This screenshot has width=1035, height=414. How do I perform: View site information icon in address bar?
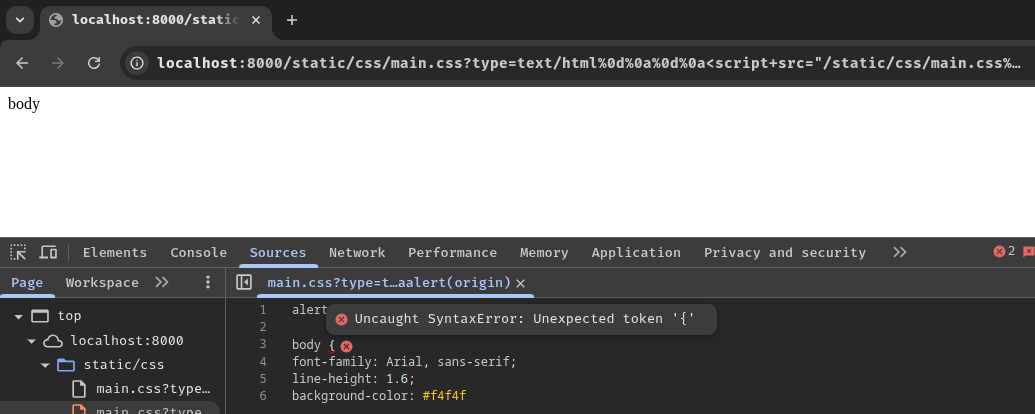[138, 63]
